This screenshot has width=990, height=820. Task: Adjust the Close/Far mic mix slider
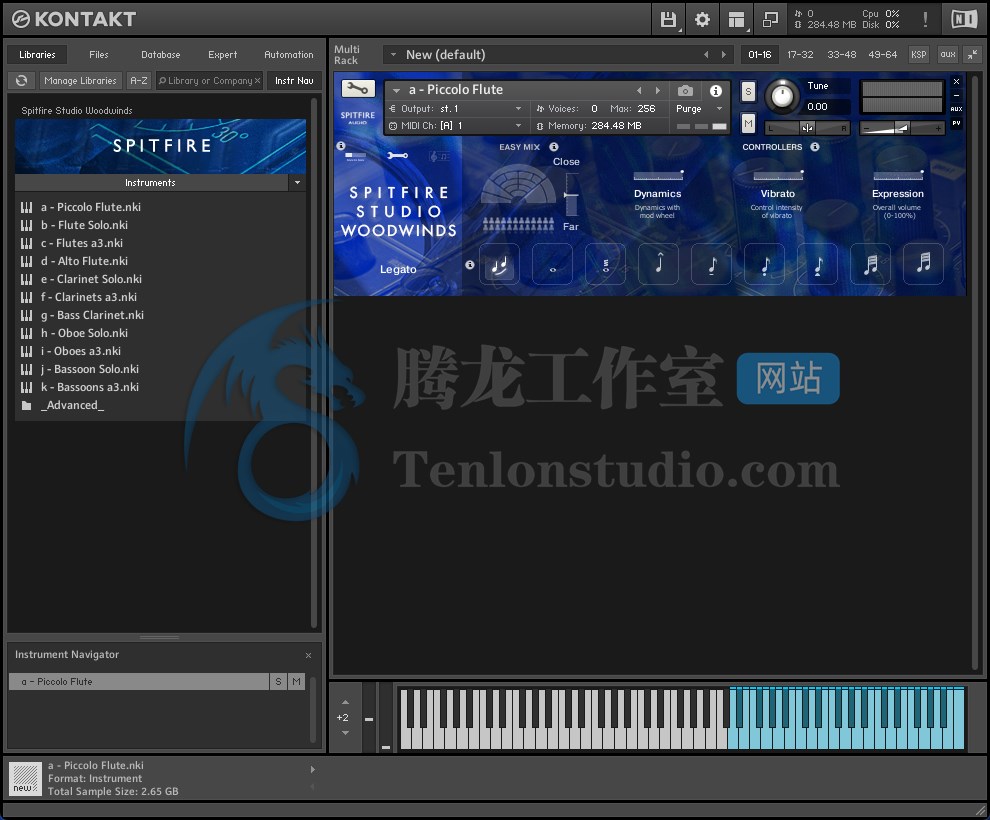coord(571,194)
